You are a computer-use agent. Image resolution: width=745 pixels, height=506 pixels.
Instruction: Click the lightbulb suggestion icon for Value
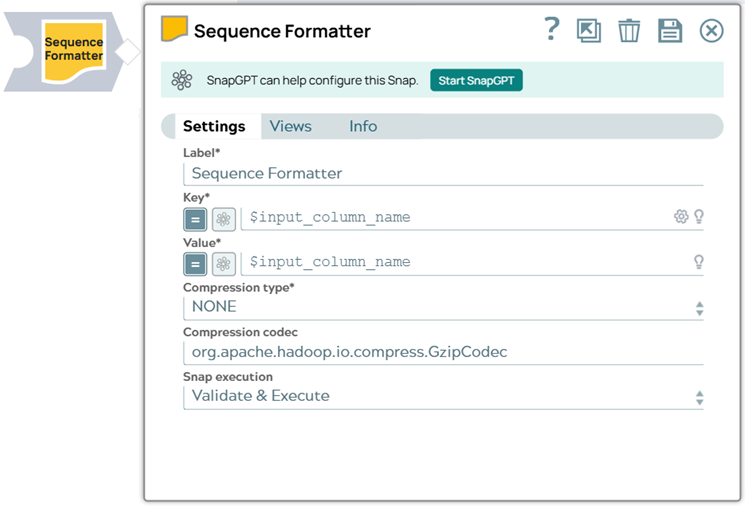point(698,262)
